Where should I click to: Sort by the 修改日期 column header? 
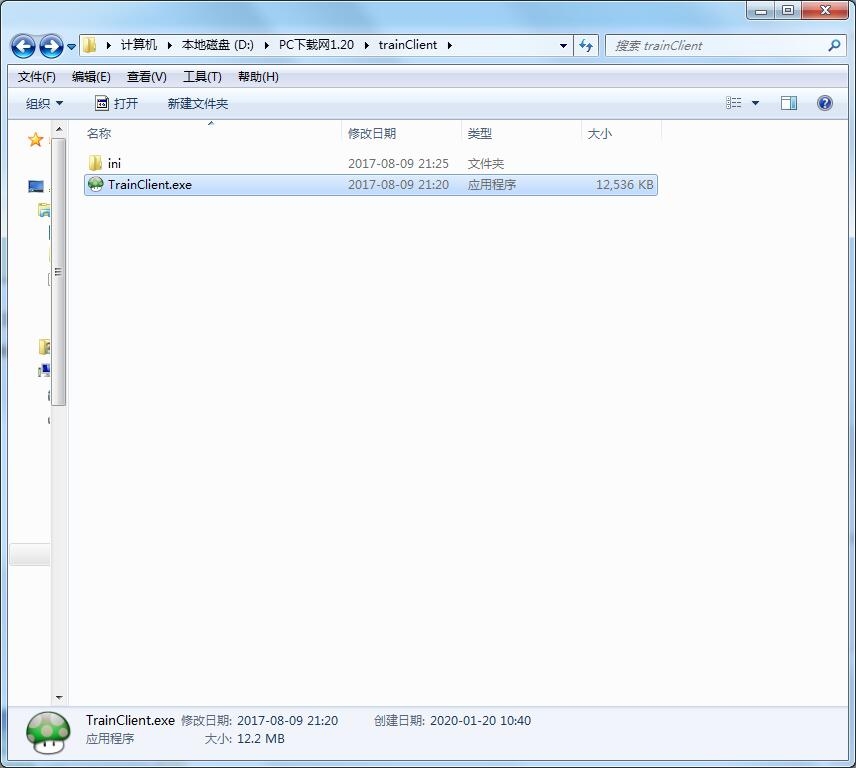[x=402, y=133]
